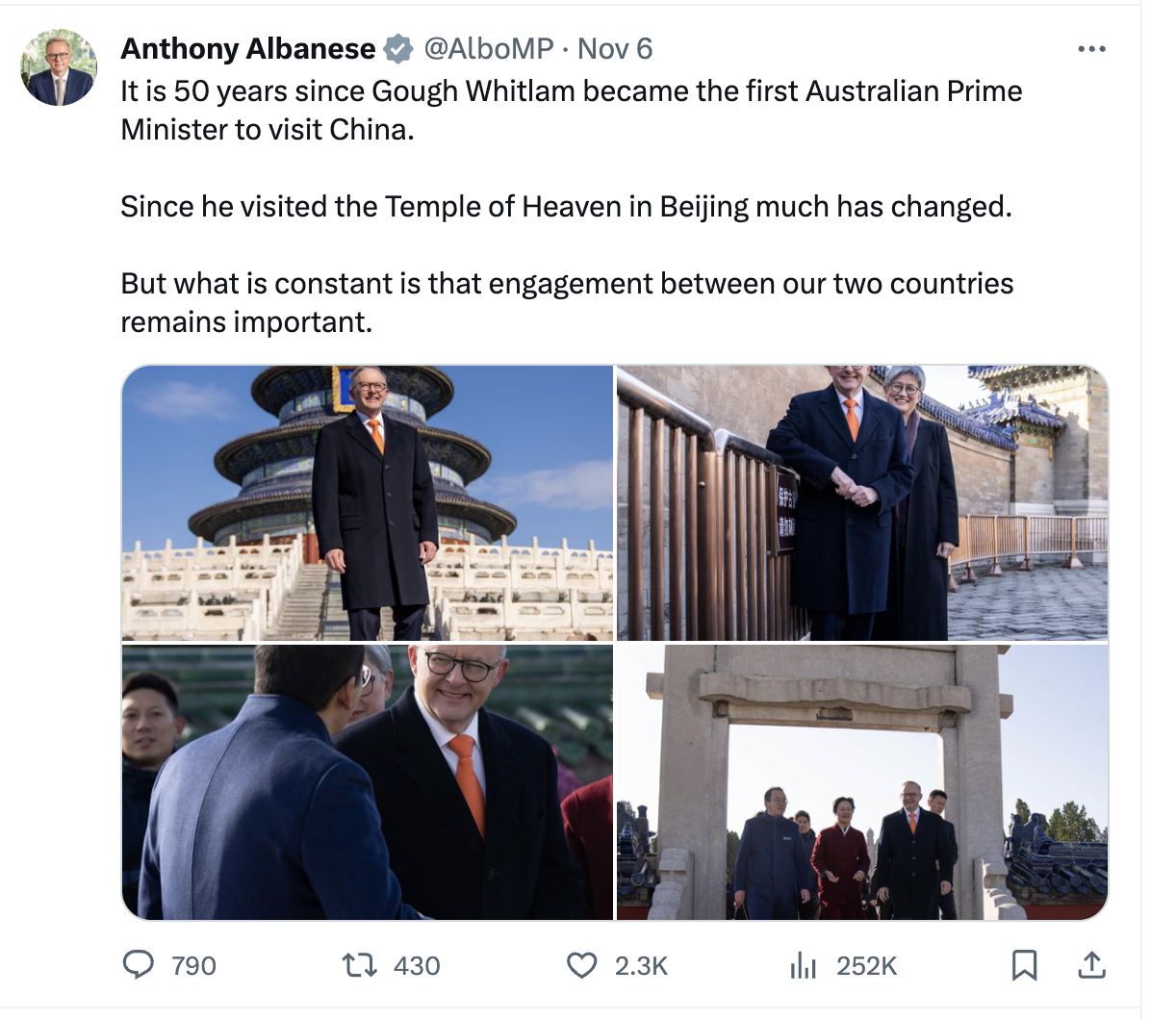Viewport: 1176px width, 1020px height.
Task: Click the Nov 6 timestamp
Action: 615,48
